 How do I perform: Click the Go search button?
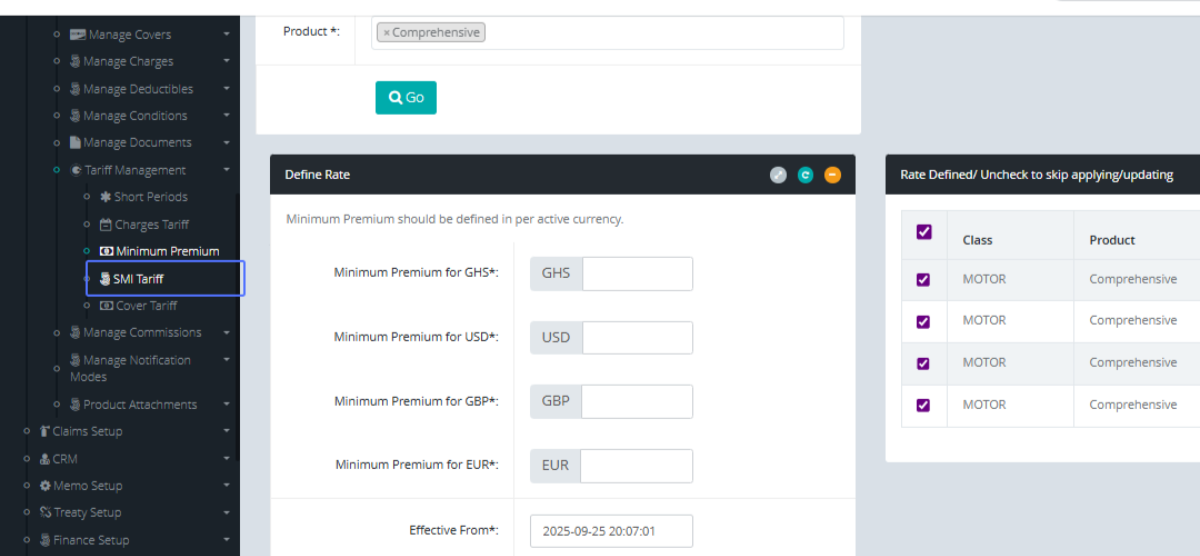click(406, 97)
